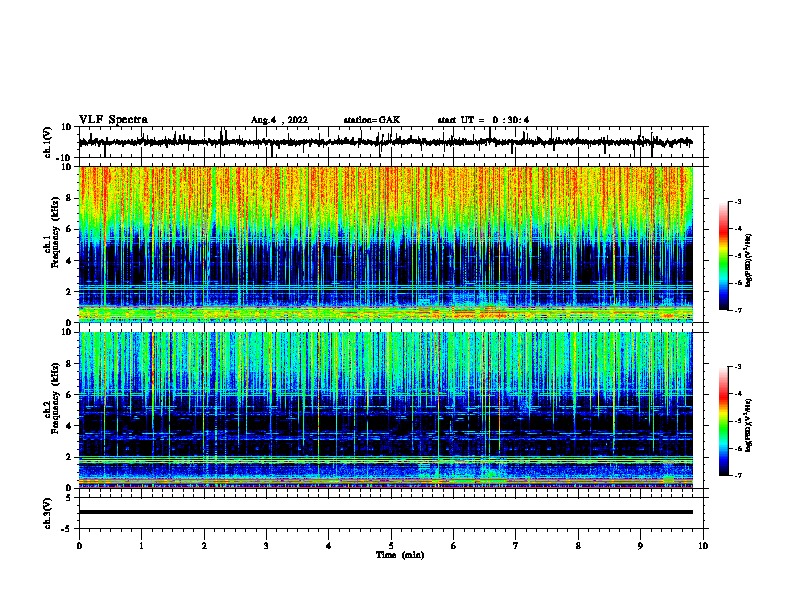Click the time axis tick label "1"
792x612 pixels.
click(141, 546)
